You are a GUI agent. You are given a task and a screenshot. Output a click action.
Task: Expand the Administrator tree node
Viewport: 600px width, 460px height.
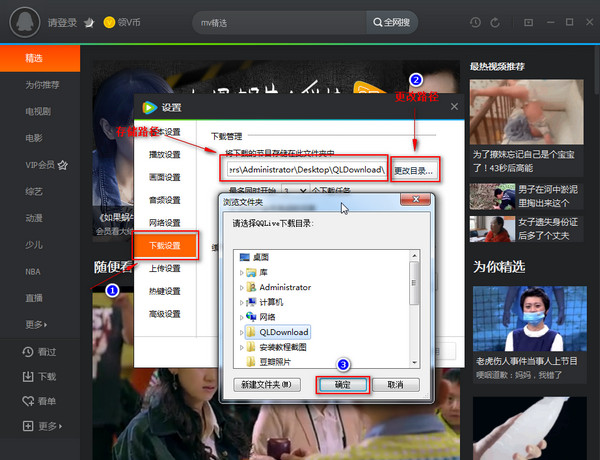[241, 287]
